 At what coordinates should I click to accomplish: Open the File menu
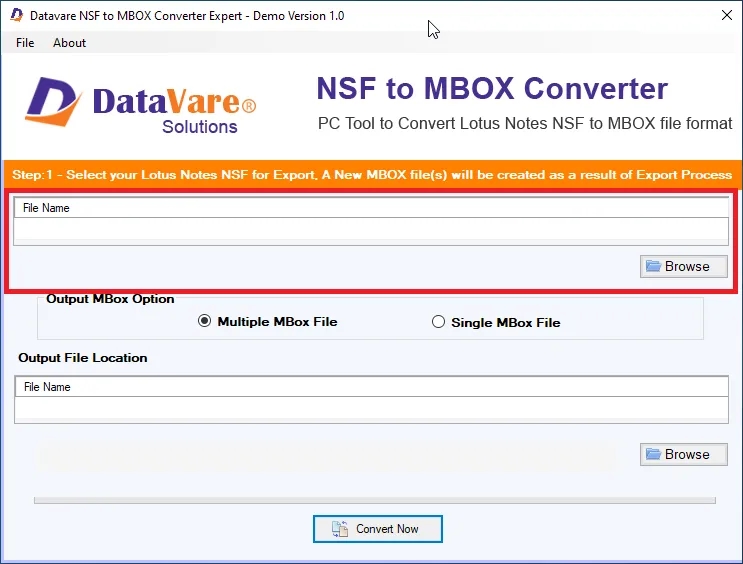[25, 43]
